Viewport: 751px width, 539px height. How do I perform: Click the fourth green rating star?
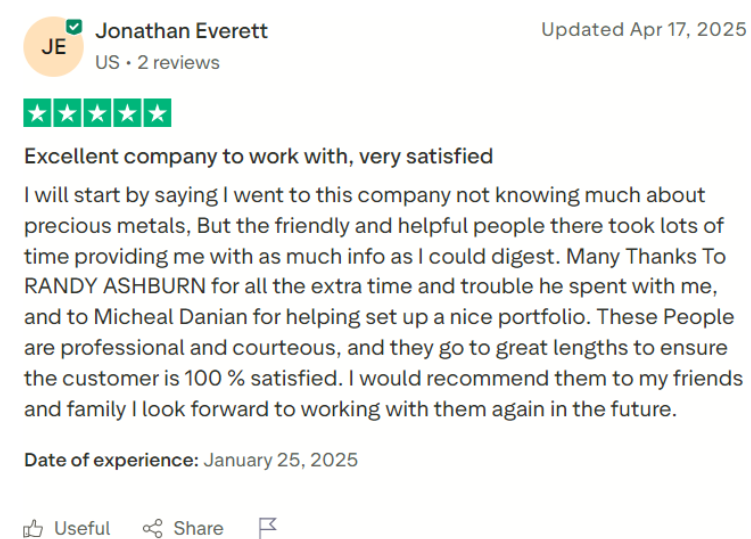pos(127,113)
